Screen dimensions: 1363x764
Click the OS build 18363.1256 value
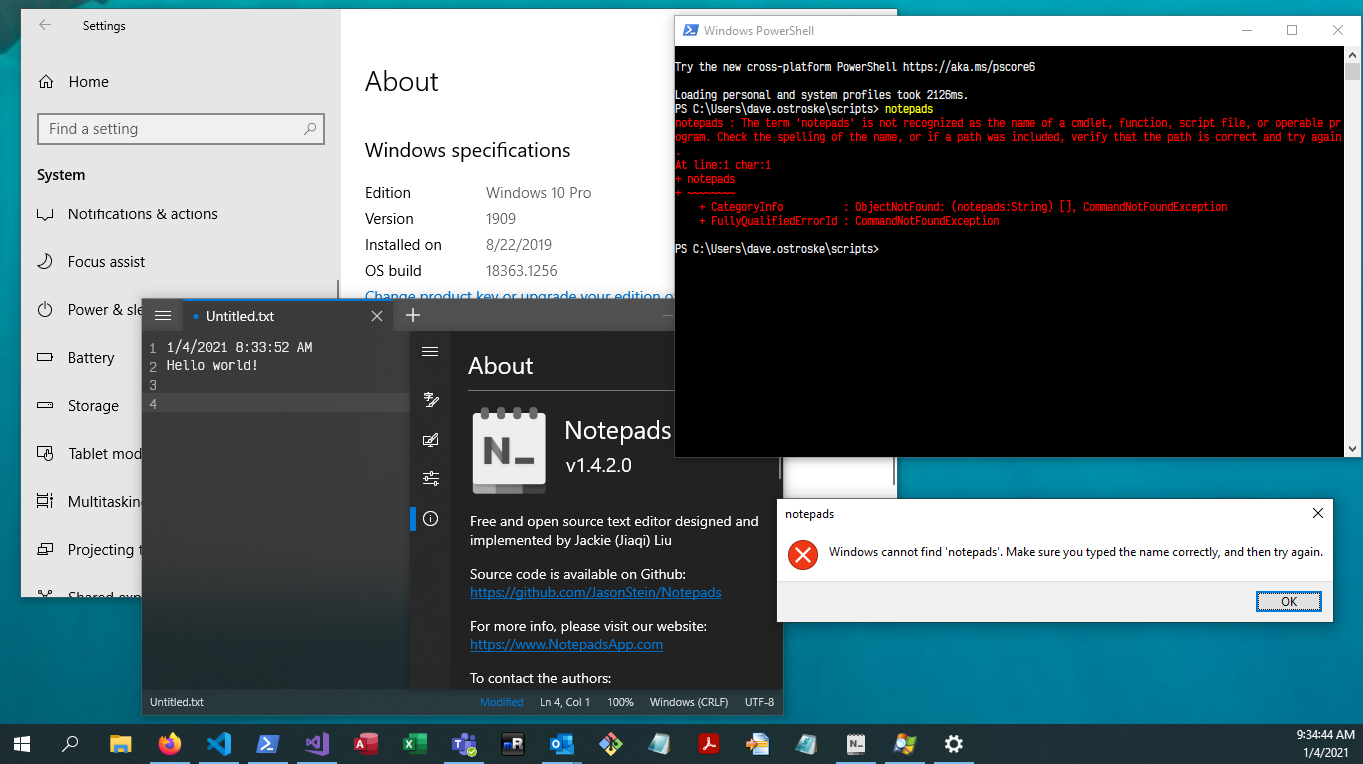coord(522,271)
